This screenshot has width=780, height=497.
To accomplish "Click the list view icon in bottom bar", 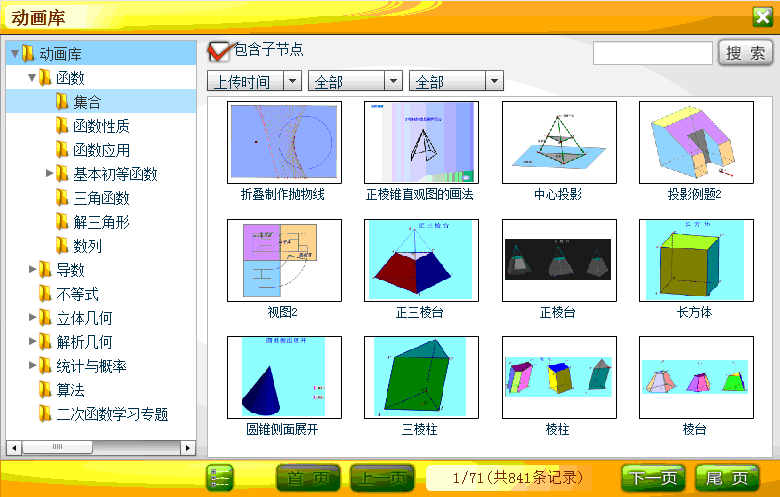I will [219, 478].
